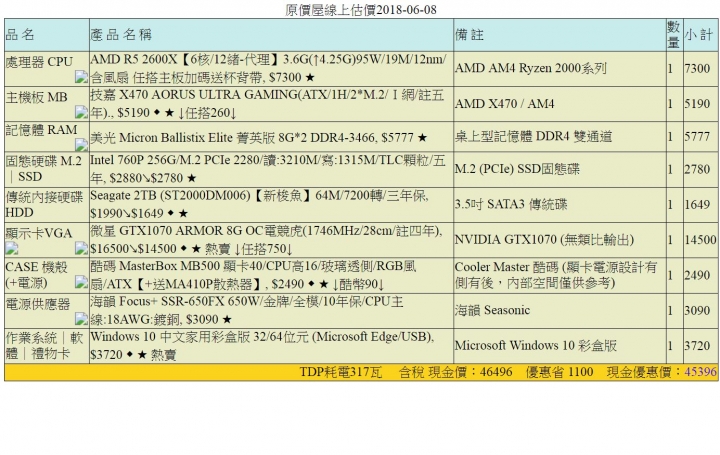Viewport: 720px width, 455px height.
Task: Click the broken image icon in 電源供應器 cell
Action: tap(81, 319)
